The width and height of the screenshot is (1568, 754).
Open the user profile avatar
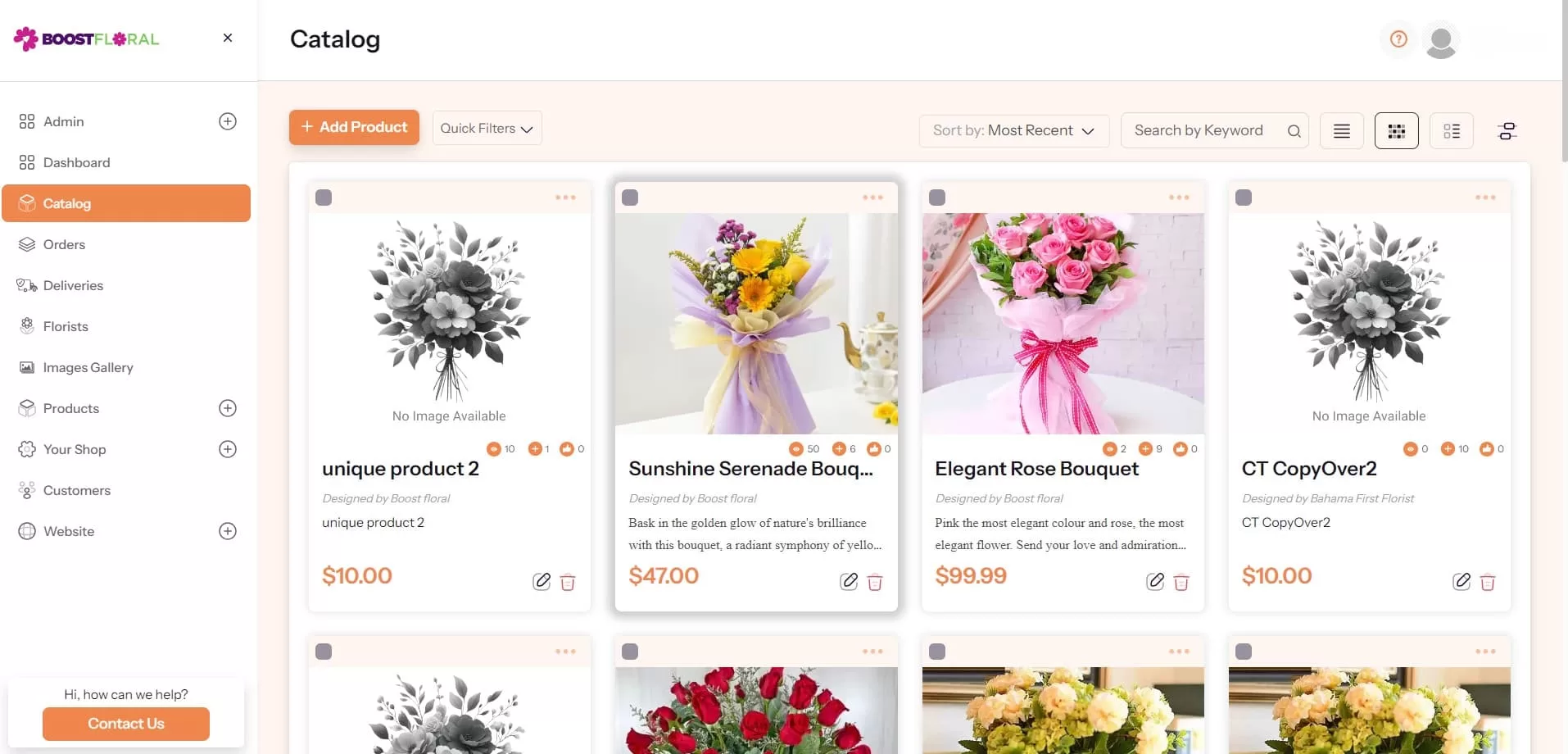click(x=1440, y=41)
